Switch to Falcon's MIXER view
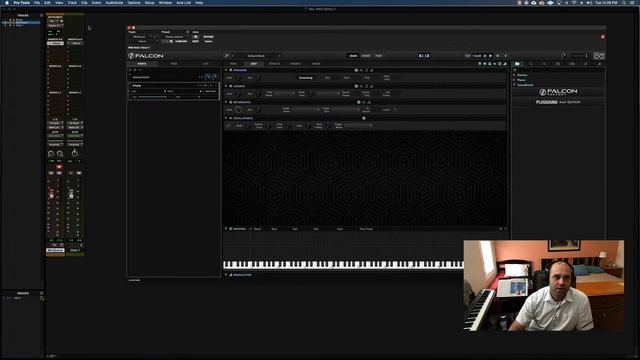The image size is (640, 360). coord(366,56)
